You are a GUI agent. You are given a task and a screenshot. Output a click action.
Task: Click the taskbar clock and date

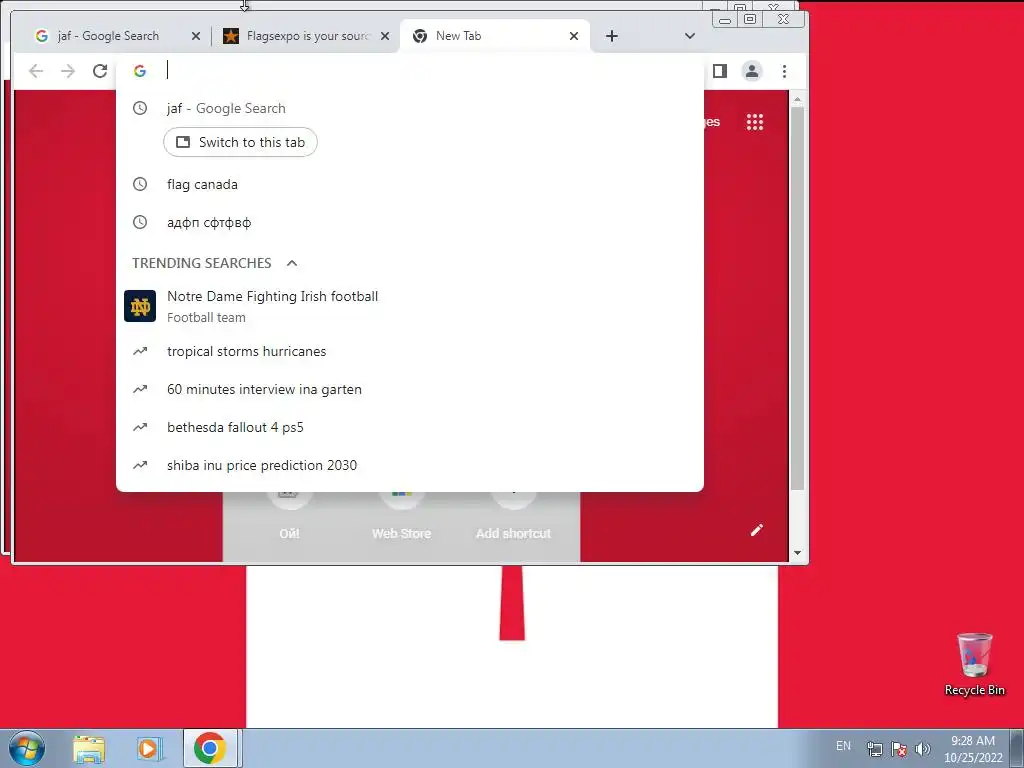[x=972, y=749]
